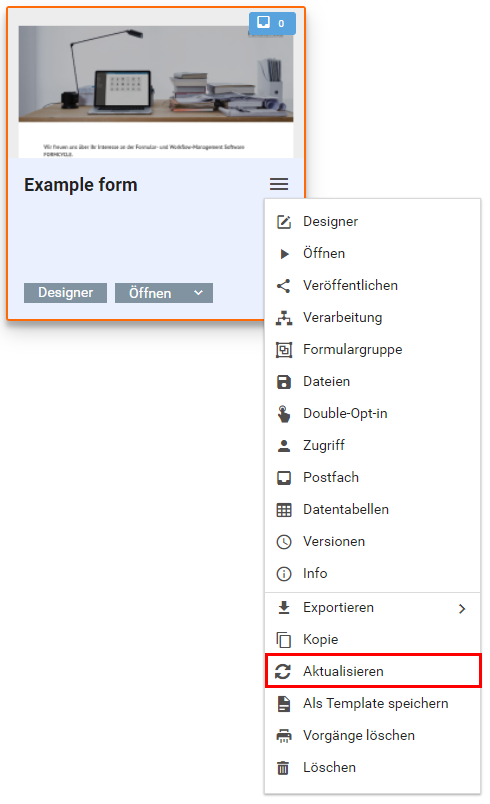Click the clock icon for Versionen
This screenshot has height=804, width=490.
pos(283,541)
